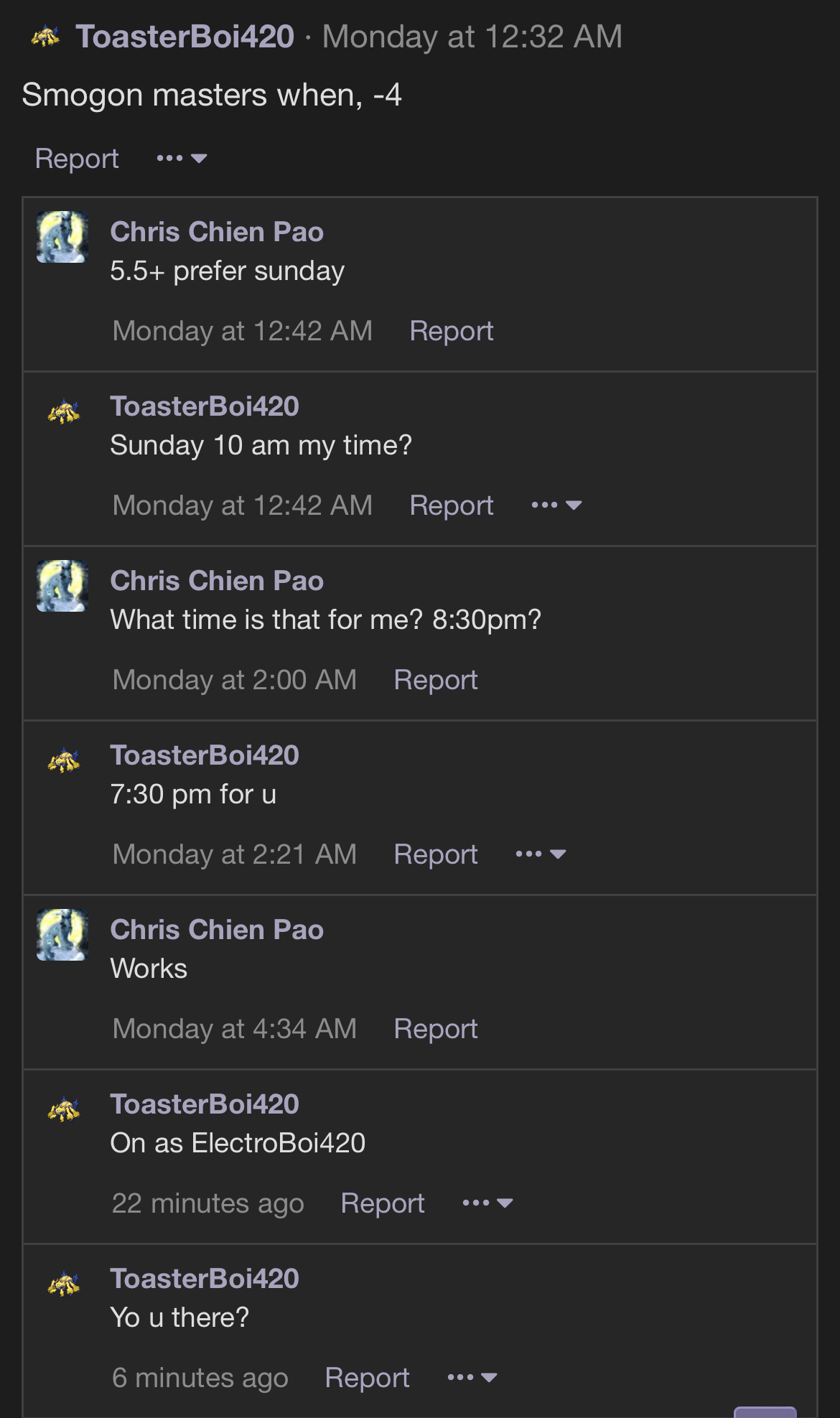
Task: Open ToasterBoi420 username in the post header
Action: [x=185, y=37]
